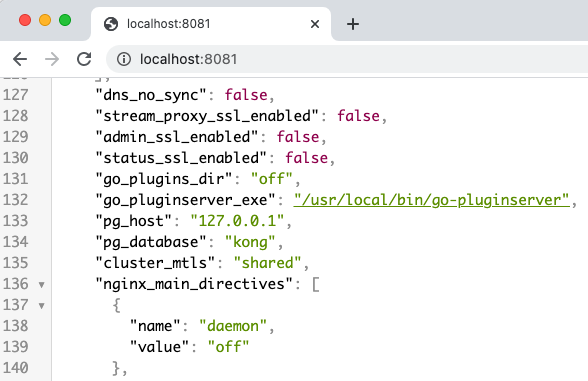The width and height of the screenshot is (588, 381).
Task: Click the "off" value on line 139
Action: tap(229, 347)
